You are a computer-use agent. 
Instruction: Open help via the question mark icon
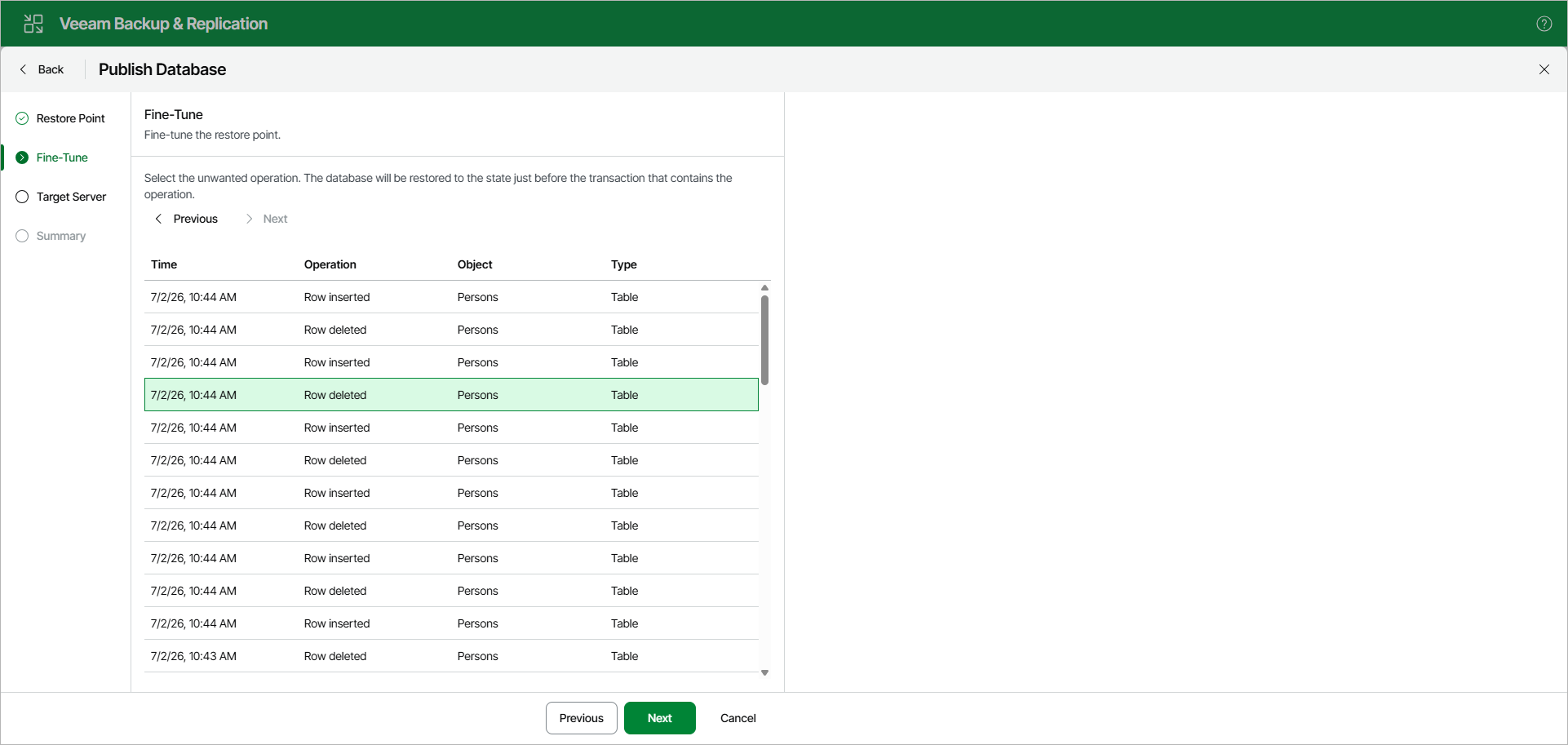(x=1544, y=24)
